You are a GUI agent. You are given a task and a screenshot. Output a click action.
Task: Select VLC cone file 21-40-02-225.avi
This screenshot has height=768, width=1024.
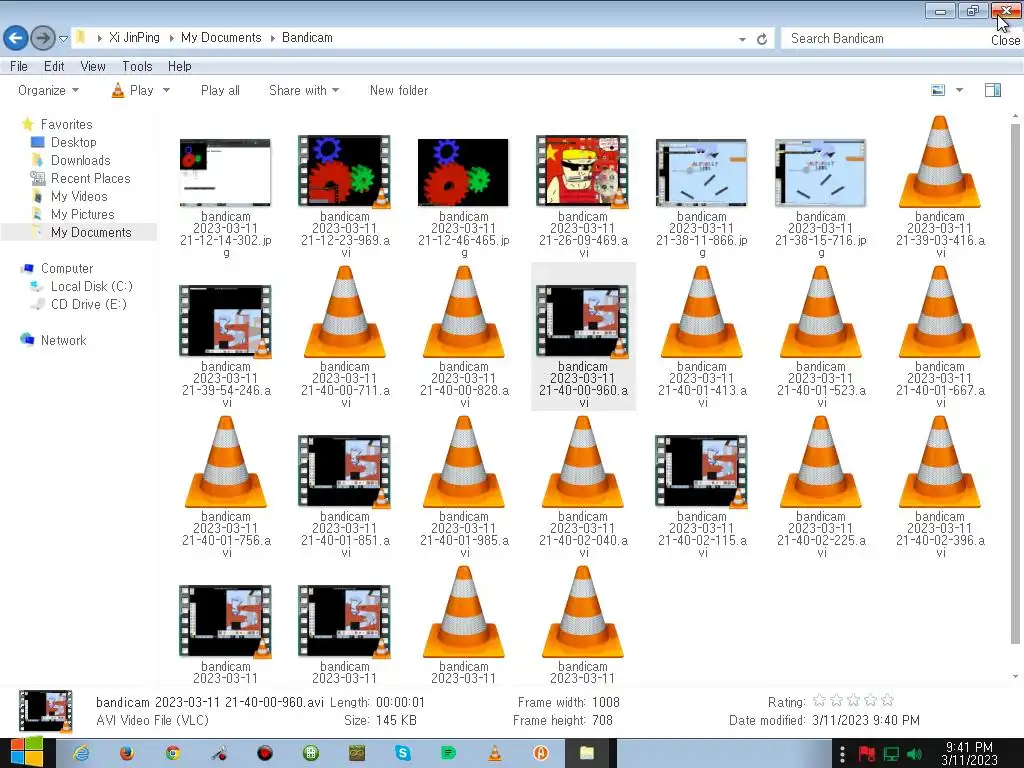pos(820,462)
